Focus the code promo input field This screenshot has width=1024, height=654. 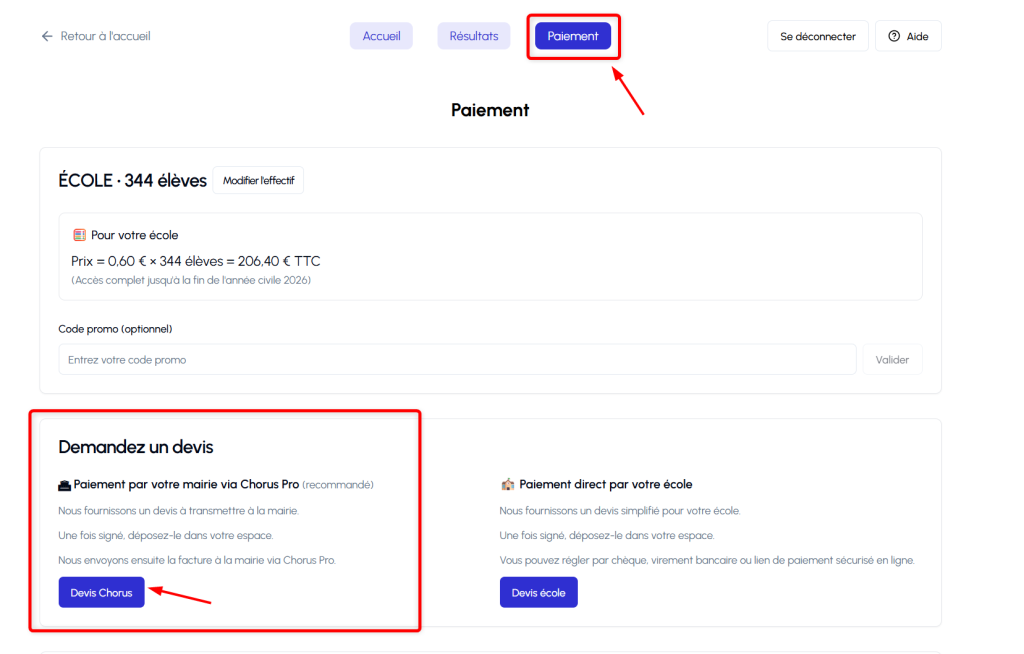click(x=457, y=359)
